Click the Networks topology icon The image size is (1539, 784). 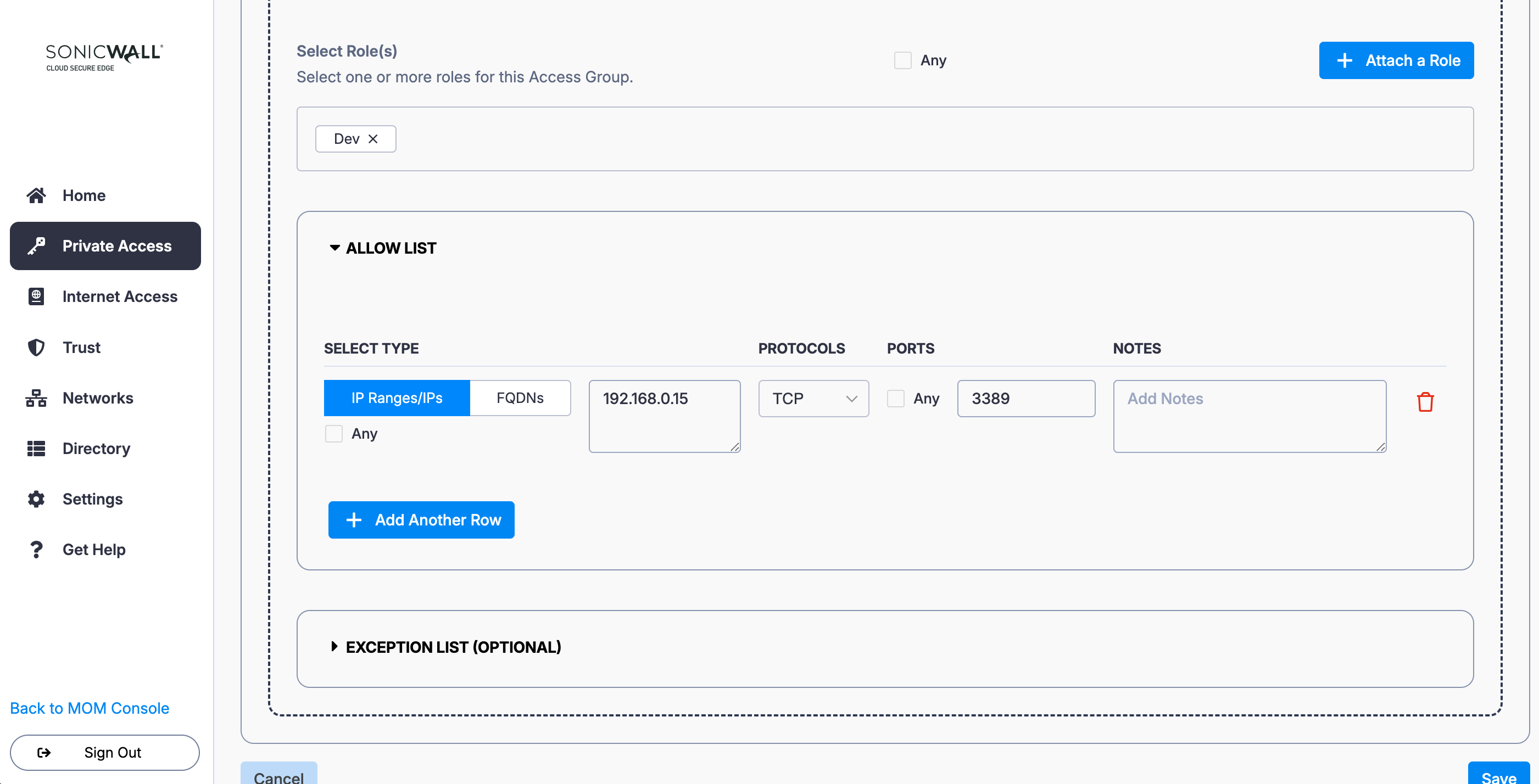coord(36,397)
